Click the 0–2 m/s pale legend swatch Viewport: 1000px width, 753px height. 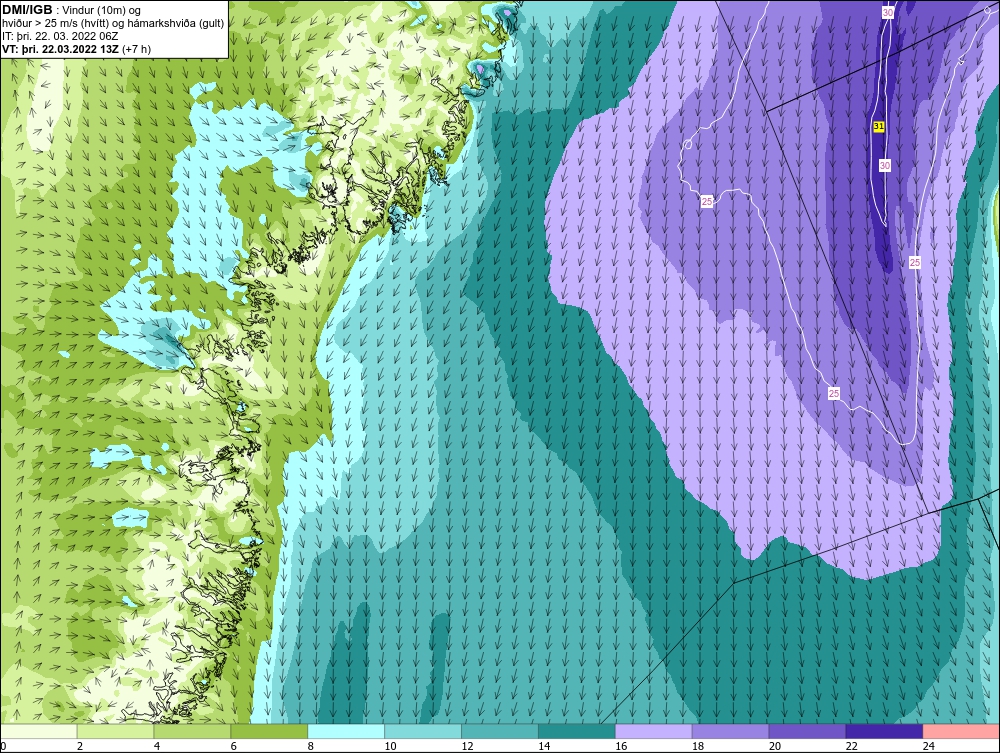pos(38,731)
